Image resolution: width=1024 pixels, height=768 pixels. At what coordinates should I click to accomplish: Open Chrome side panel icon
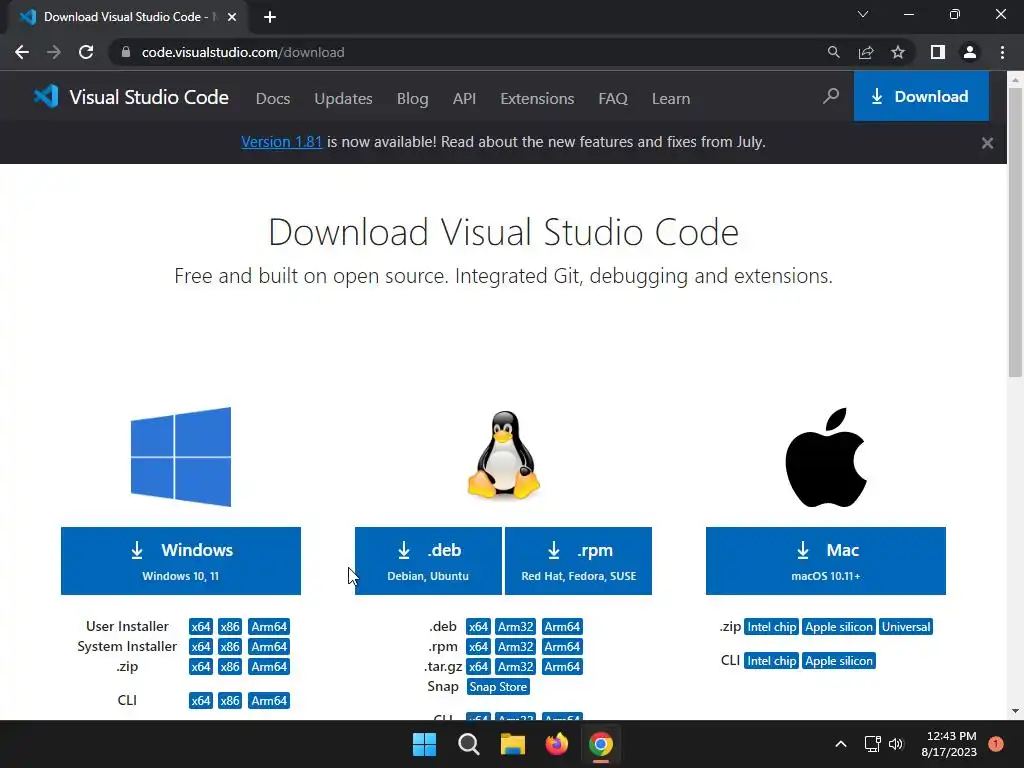click(x=938, y=52)
